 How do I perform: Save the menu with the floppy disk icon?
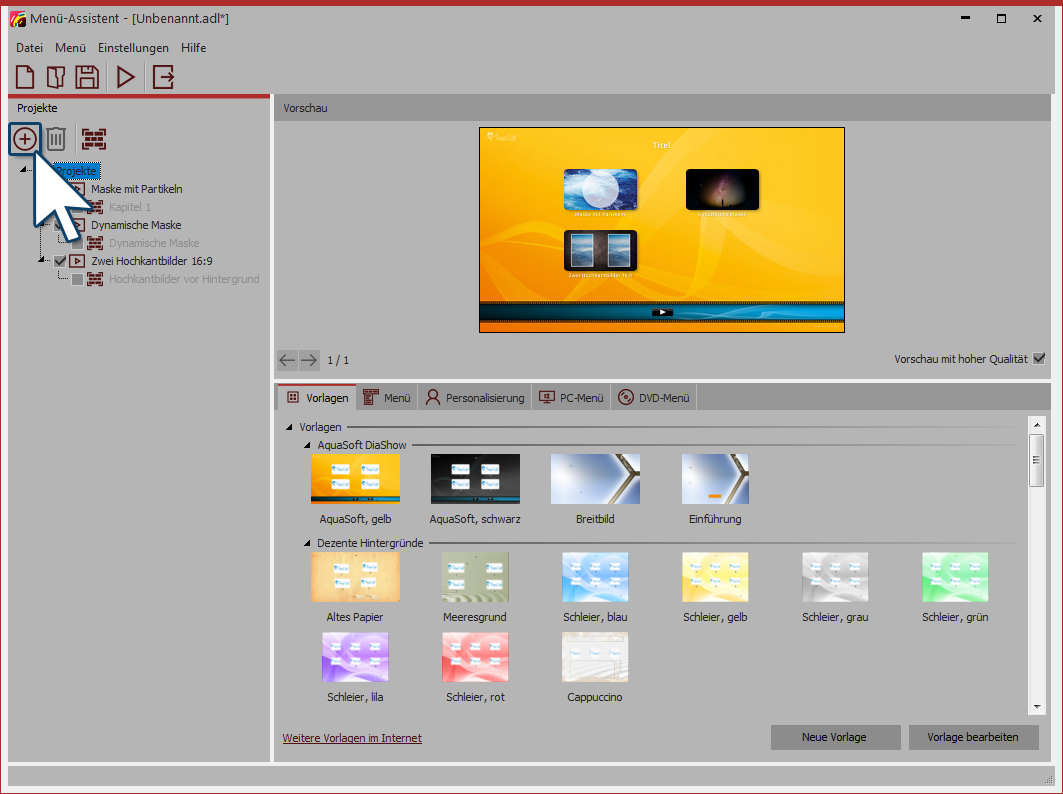click(87, 76)
